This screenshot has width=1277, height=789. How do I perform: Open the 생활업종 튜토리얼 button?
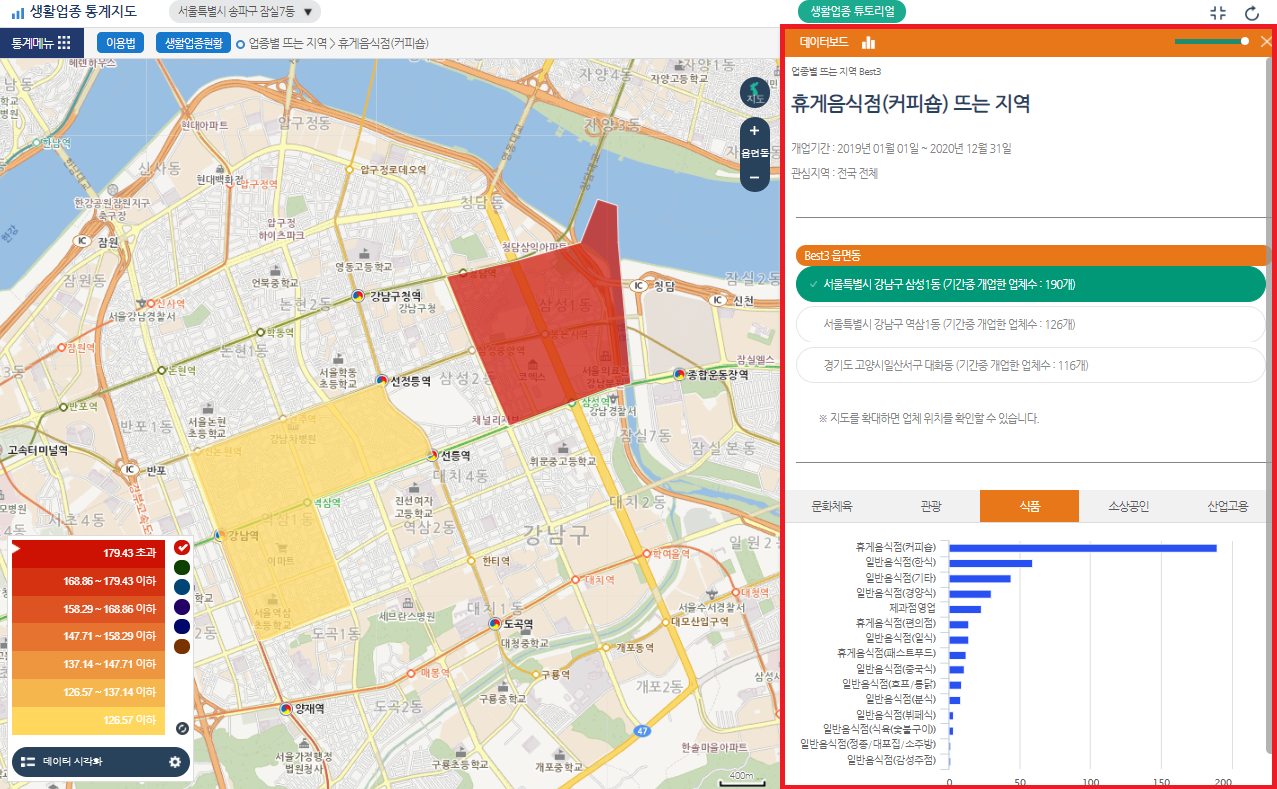pyautogui.click(x=852, y=12)
